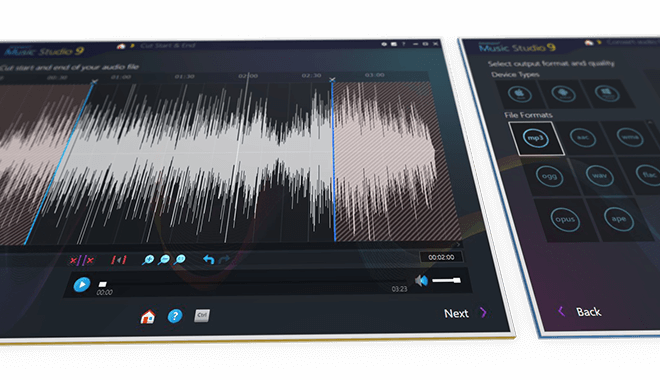Choose the Windows device type
This screenshot has width=660, height=380.
607,93
